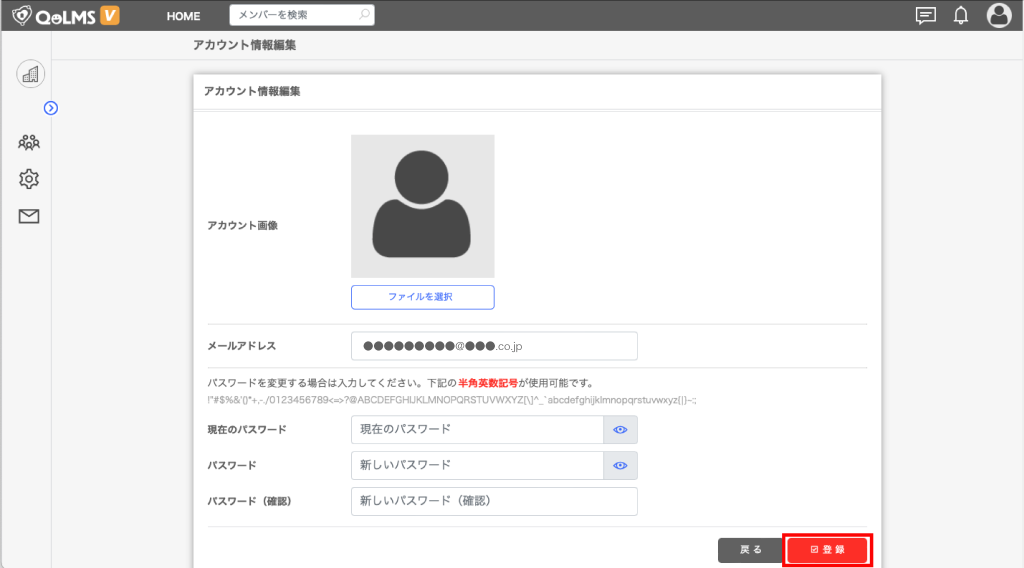Screen dimensions: 1024x568
Task: Toggle visibility of the new password
Action: (x=620, y=466)
